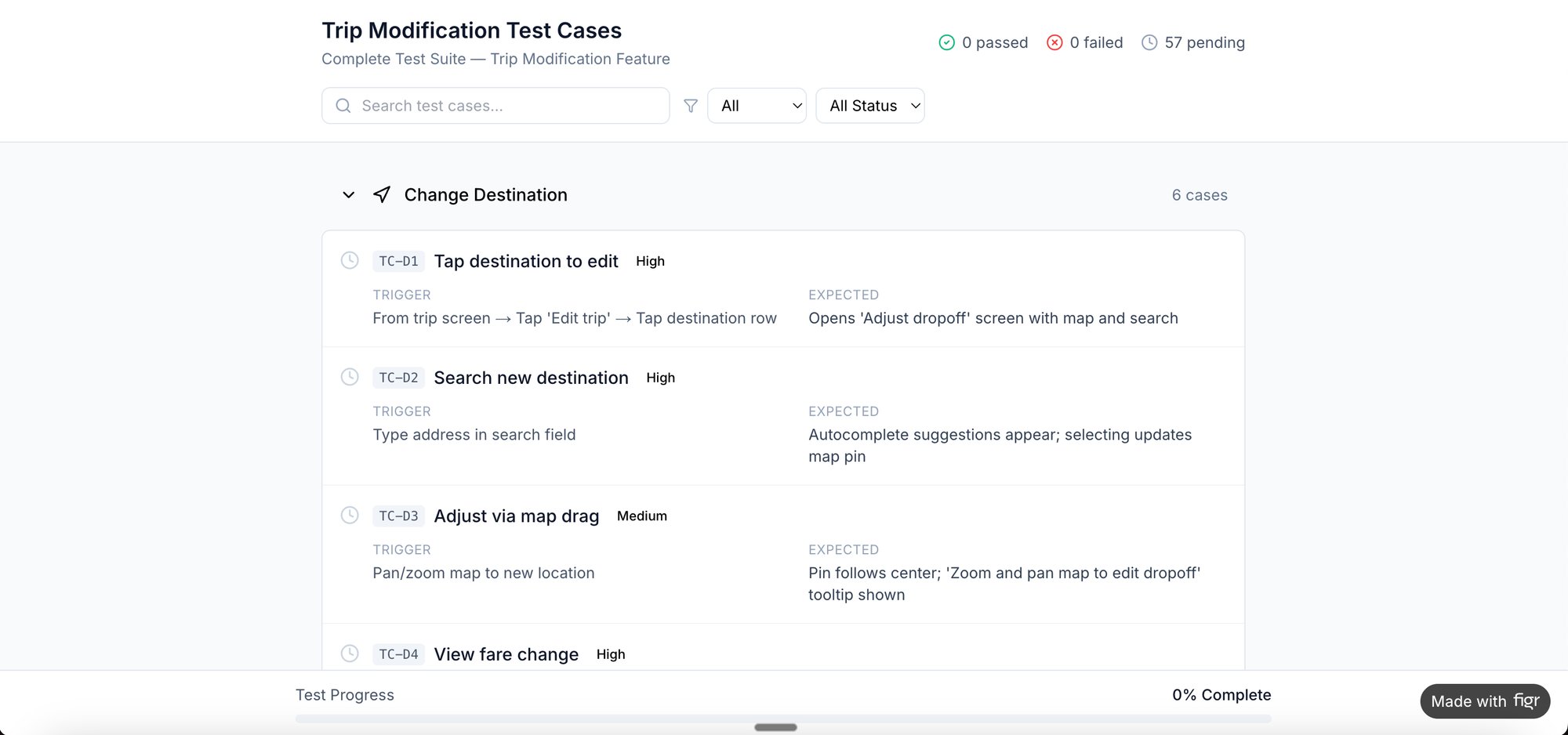
Task: Collapse the Change Destination section
Action: click(x=348, y=195)
